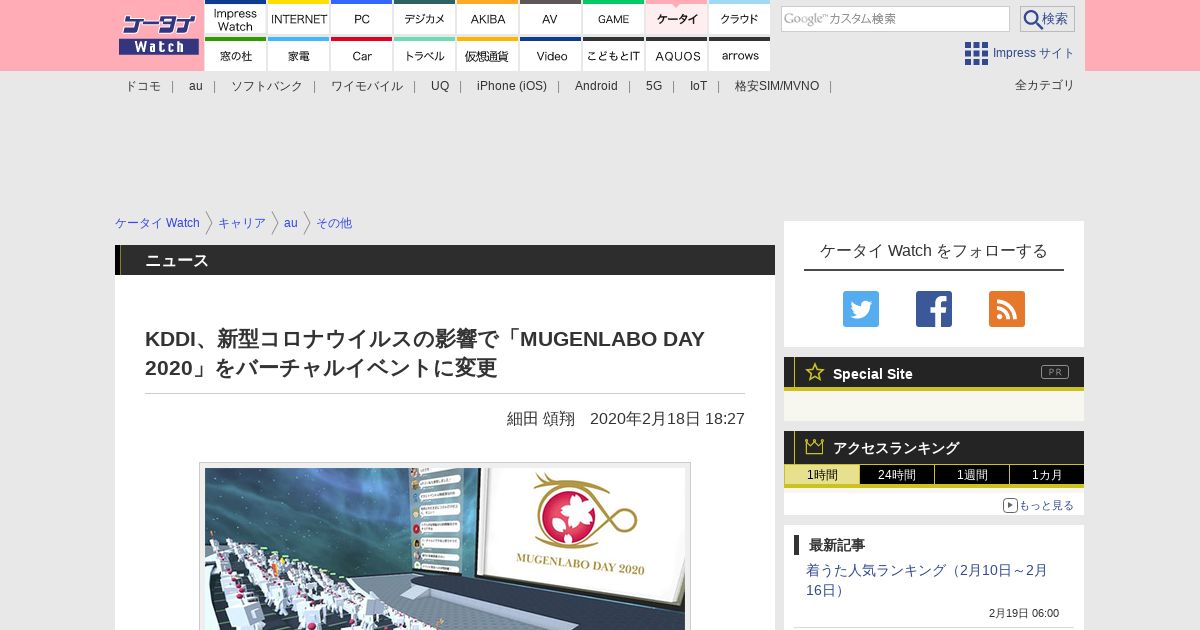Screen dimensions: 1200x630
Task: Open the UQ category link
Action: pos(440,86)
